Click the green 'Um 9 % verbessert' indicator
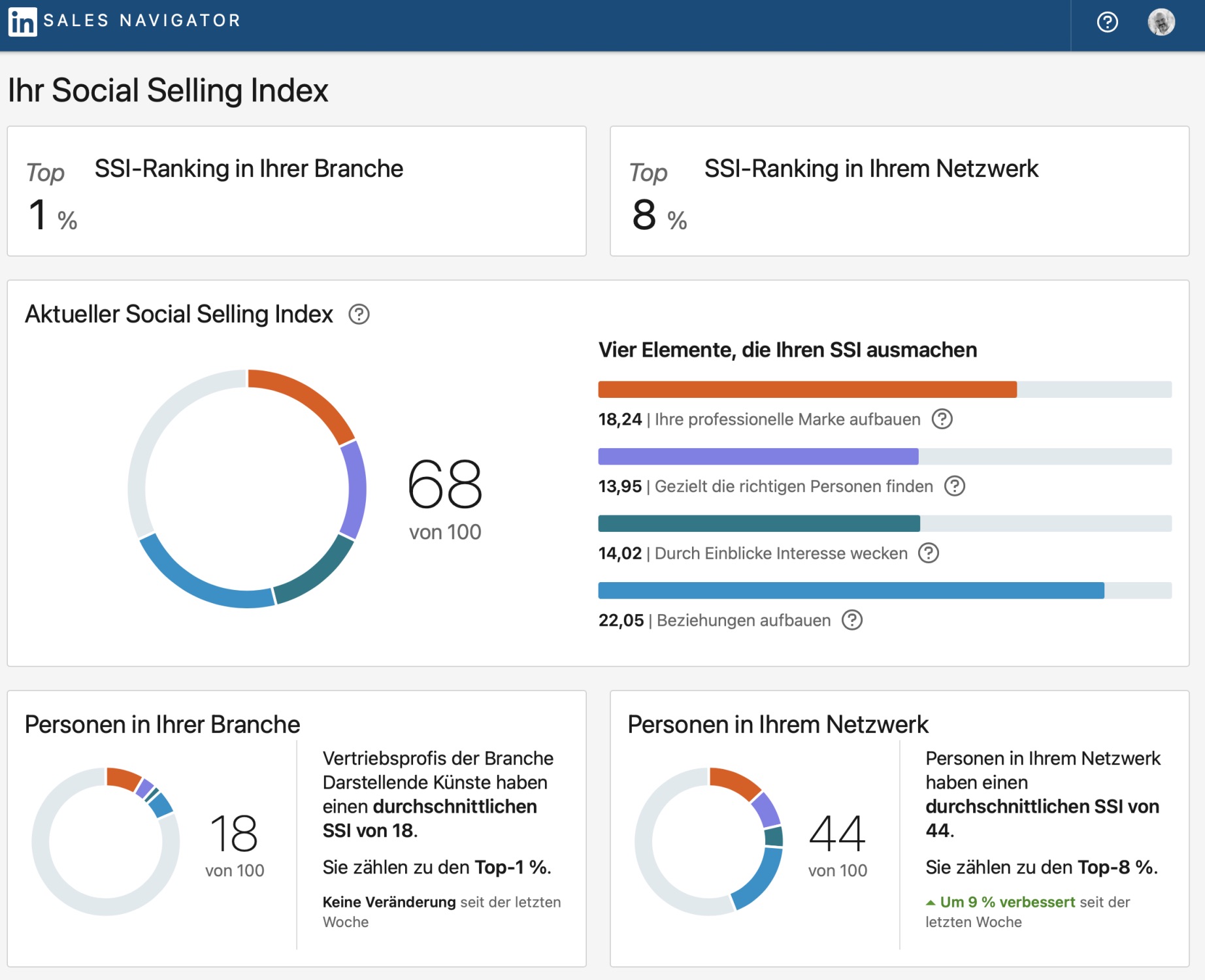This screenshot has width=1205, height=980. coord(1001,902)
